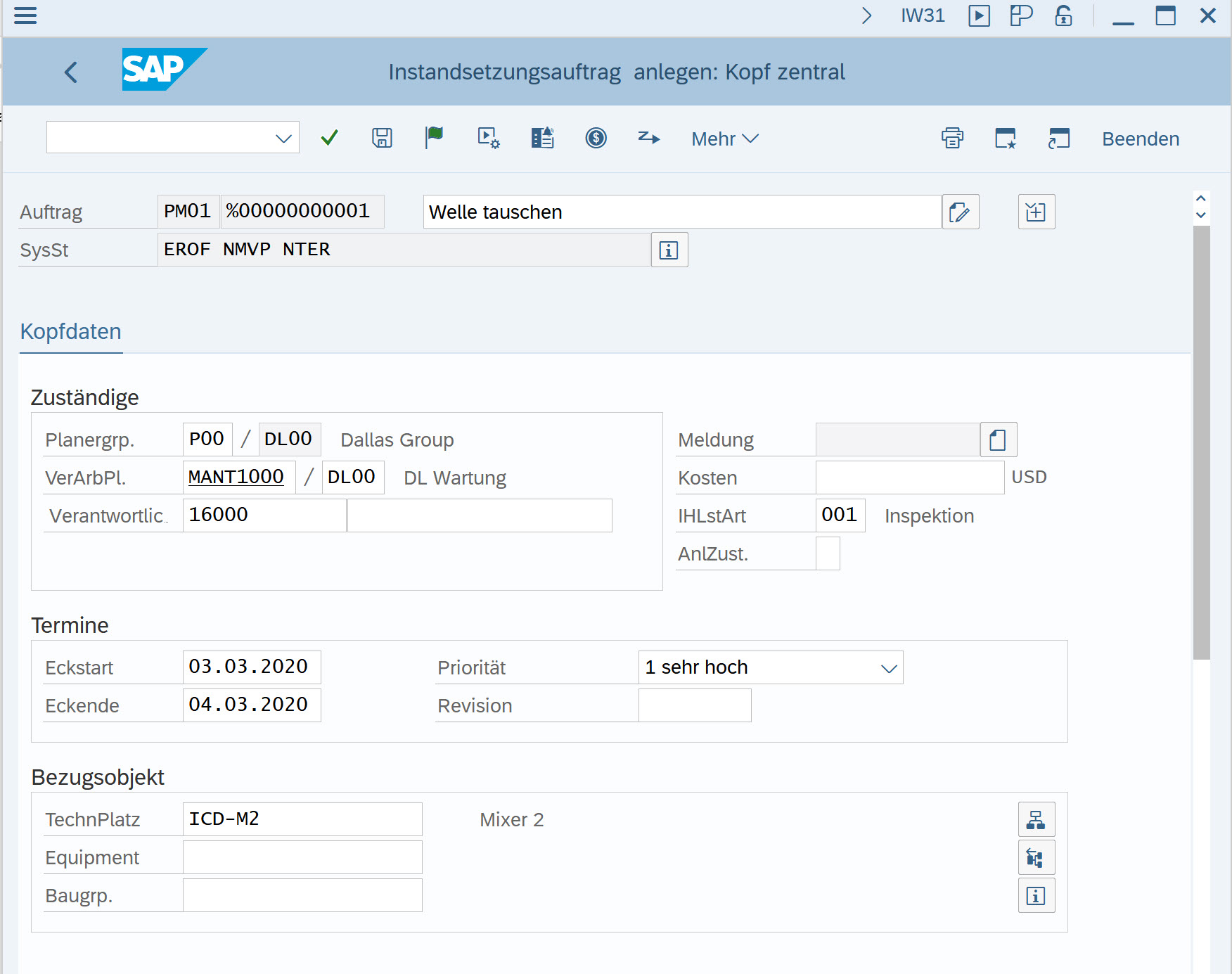Open the hamburger main menu
Screen dimensions: 1232x974
tap(25, 15)
